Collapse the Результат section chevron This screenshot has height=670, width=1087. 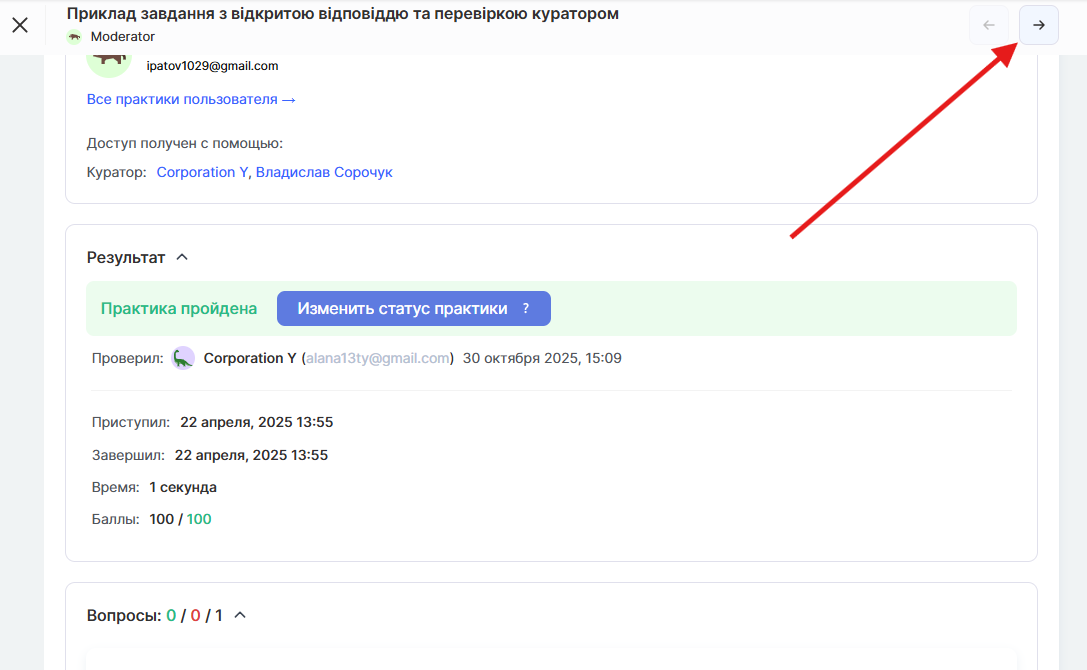(x=182, y=257)
